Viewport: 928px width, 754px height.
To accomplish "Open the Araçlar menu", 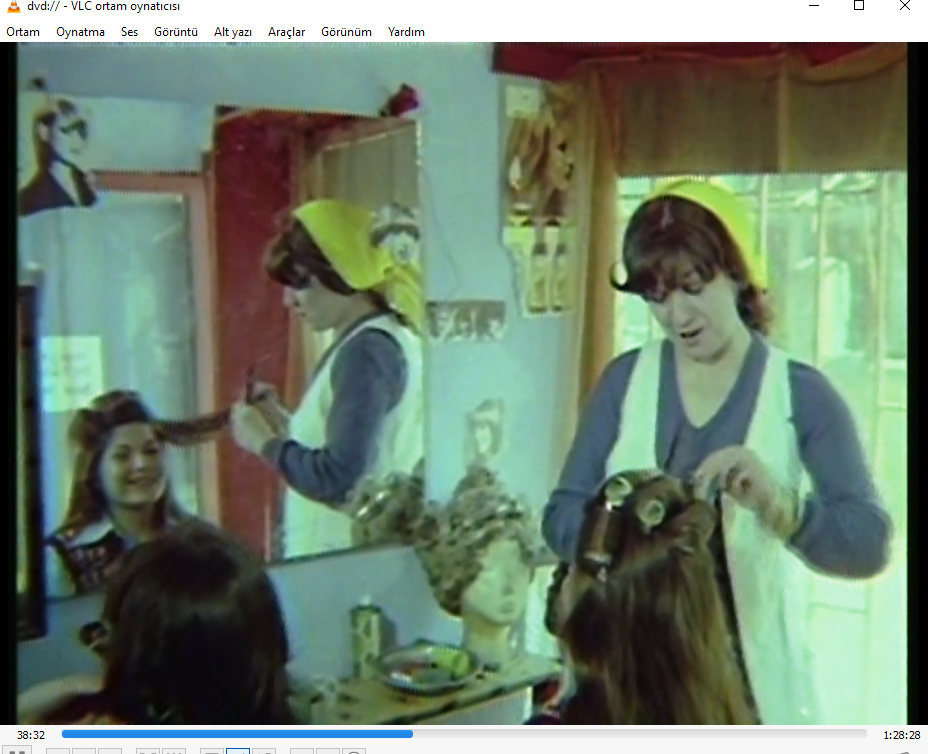I will 286,32.
